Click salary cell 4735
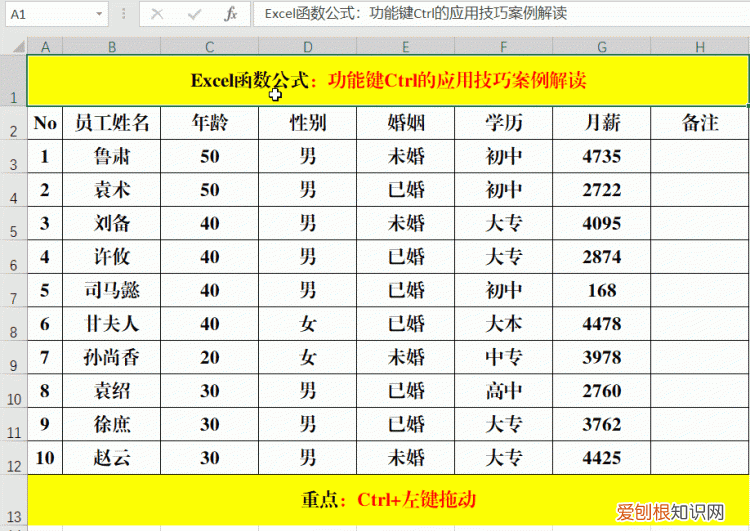 (x=602, y=156)
